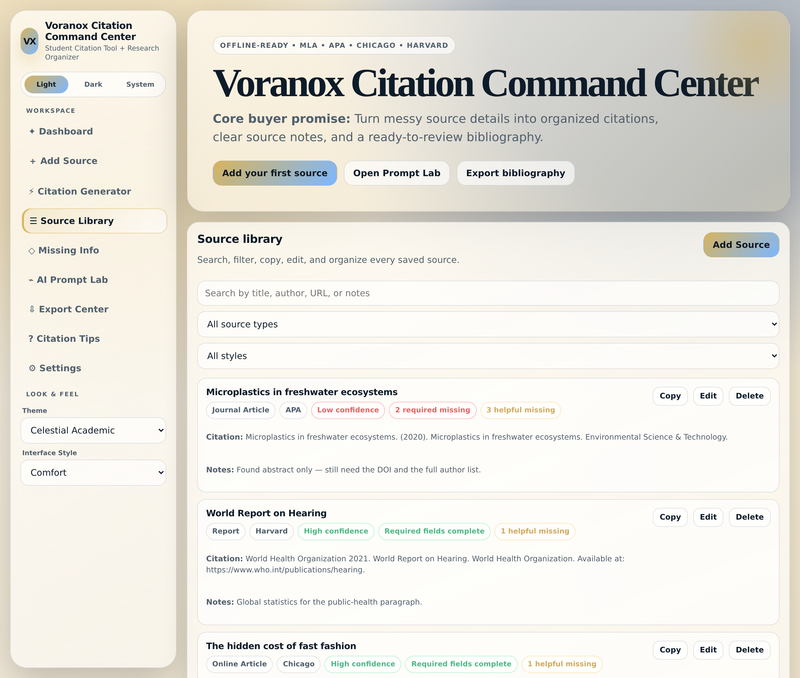Click the OFFLINE-READY MLA APA badge
The image size is (800, 678).
tap(334, 45)
